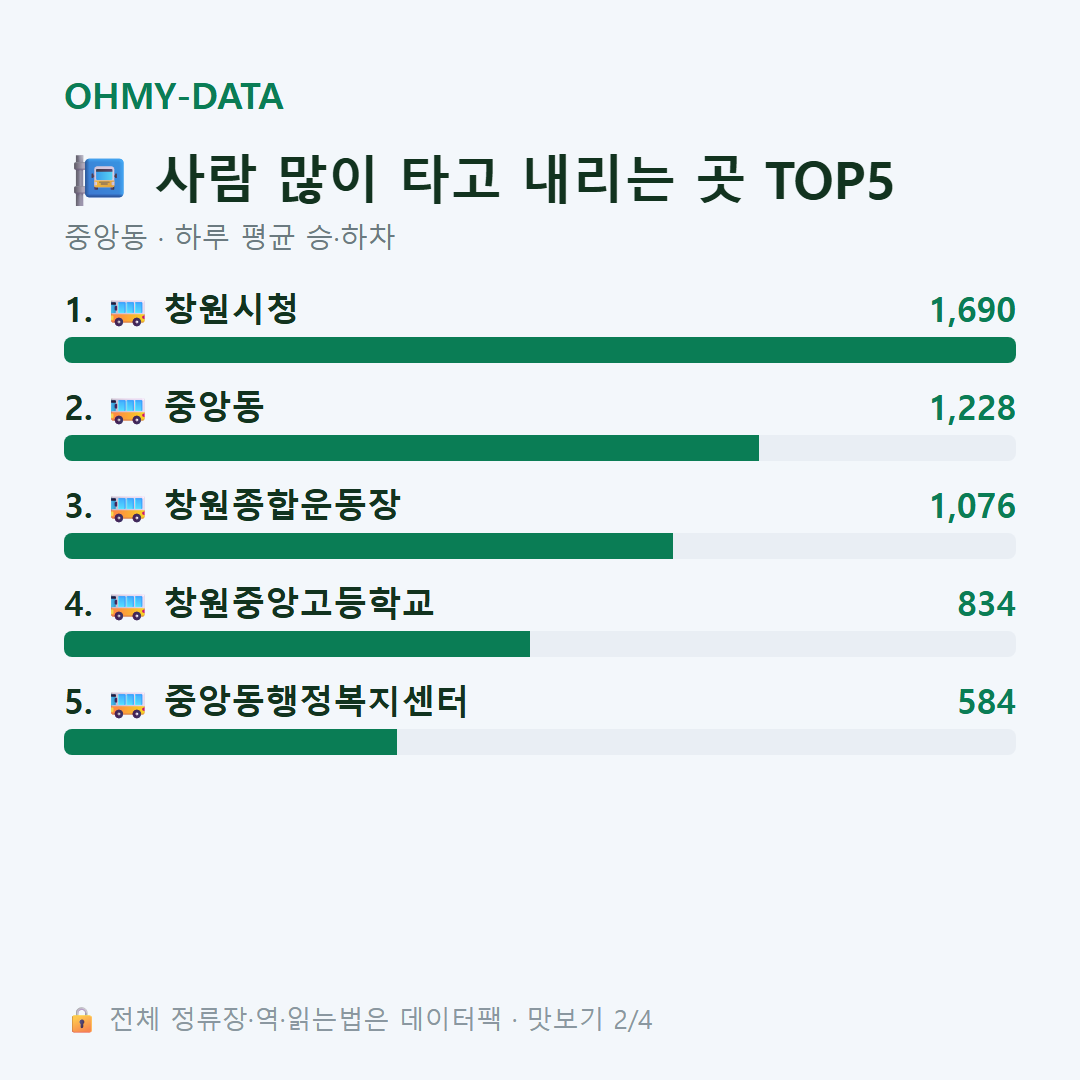Open the OHMY-DATA brand label
Screen dimensions: 1080x1080
coord(174,96)
